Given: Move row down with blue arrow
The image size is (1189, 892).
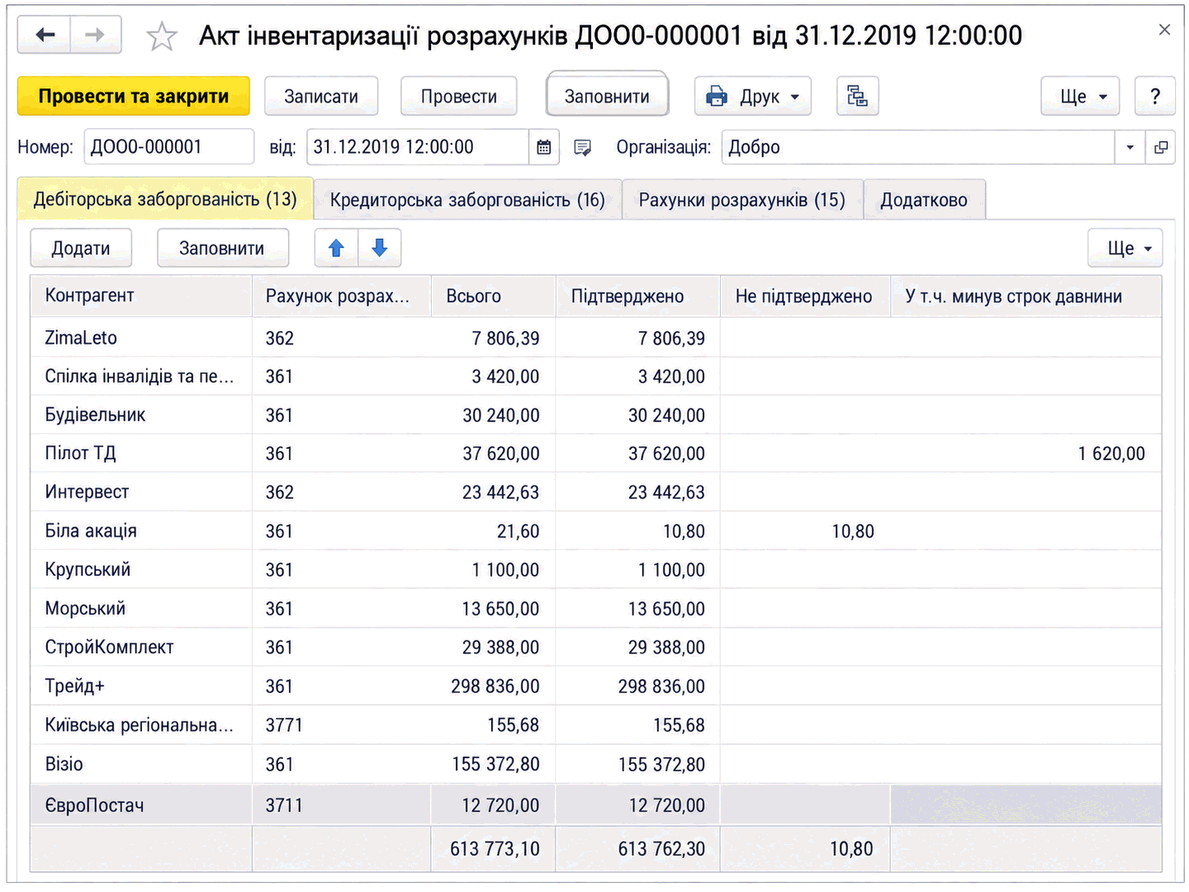Looking at the screenshot, I should click(x=380, y=248).
